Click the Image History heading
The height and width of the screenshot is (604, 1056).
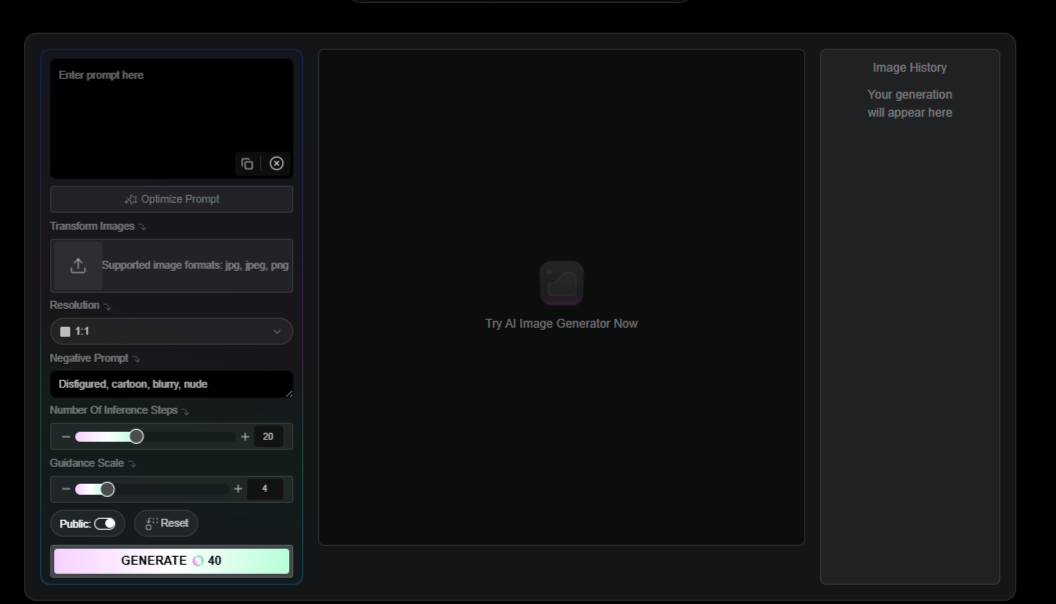[x=910, y=67]
